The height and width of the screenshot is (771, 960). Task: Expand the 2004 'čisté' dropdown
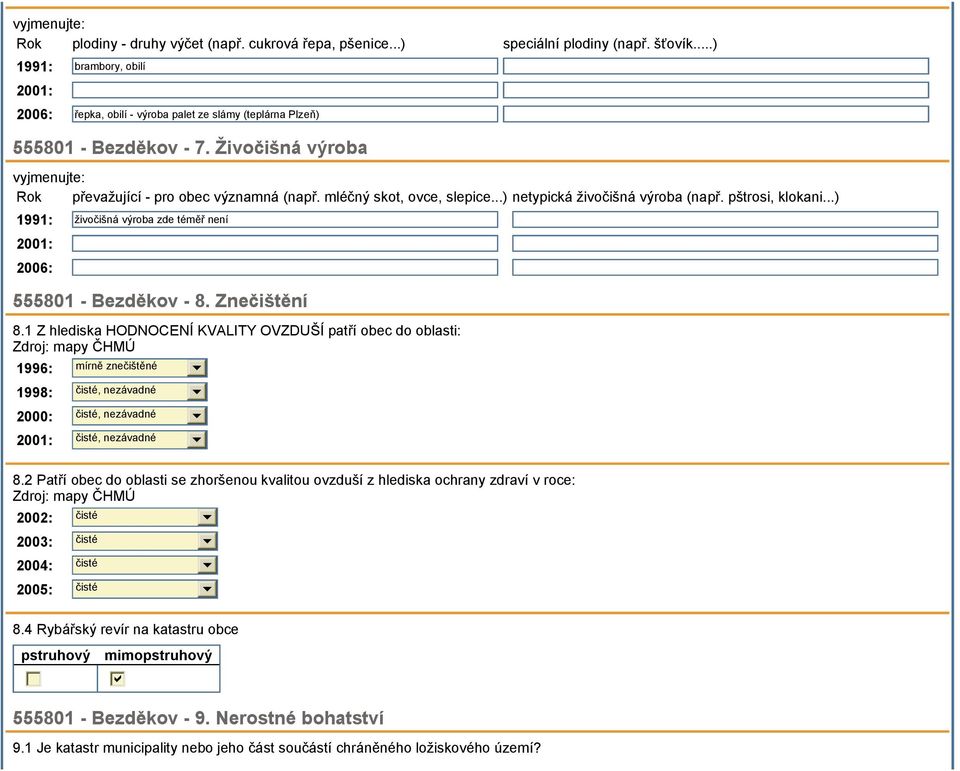click(x=144, y=565)
